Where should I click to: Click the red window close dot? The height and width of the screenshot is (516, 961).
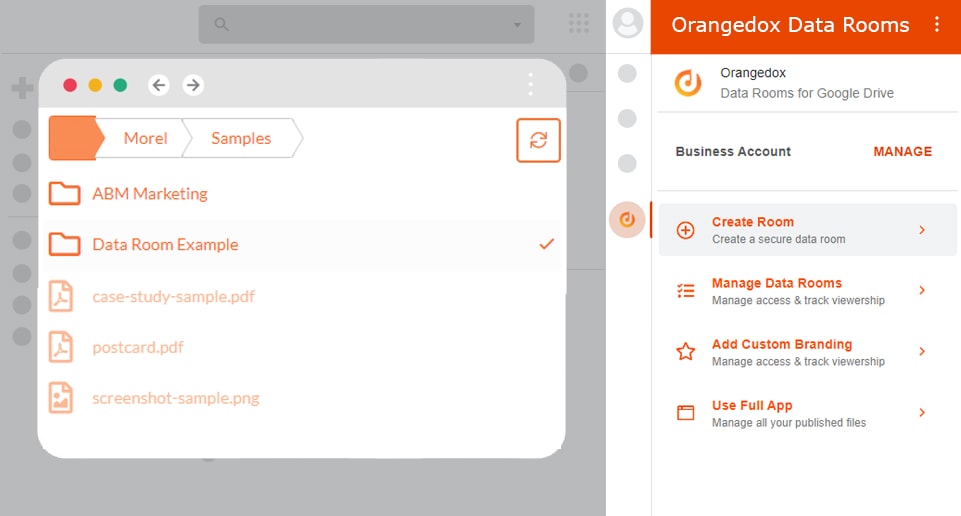(70, 85)
